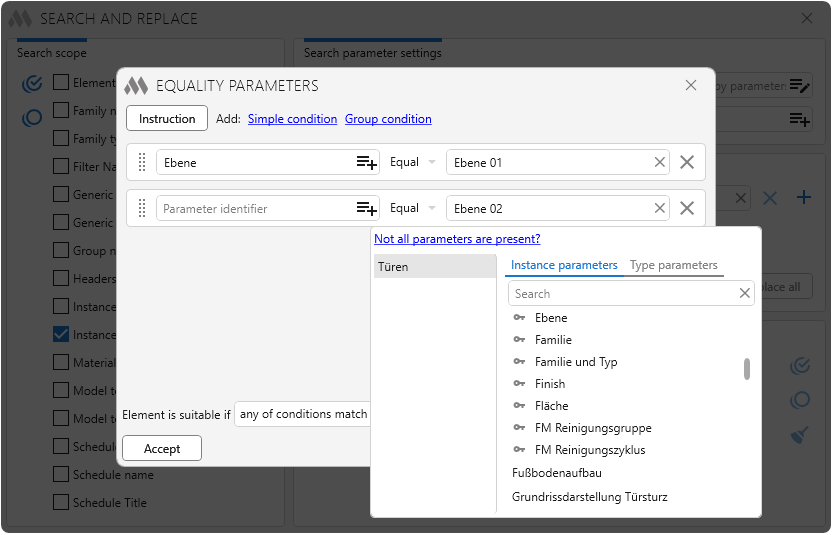
Task: Open 'Not all parameters are present?' link
Action: [457, 239]
